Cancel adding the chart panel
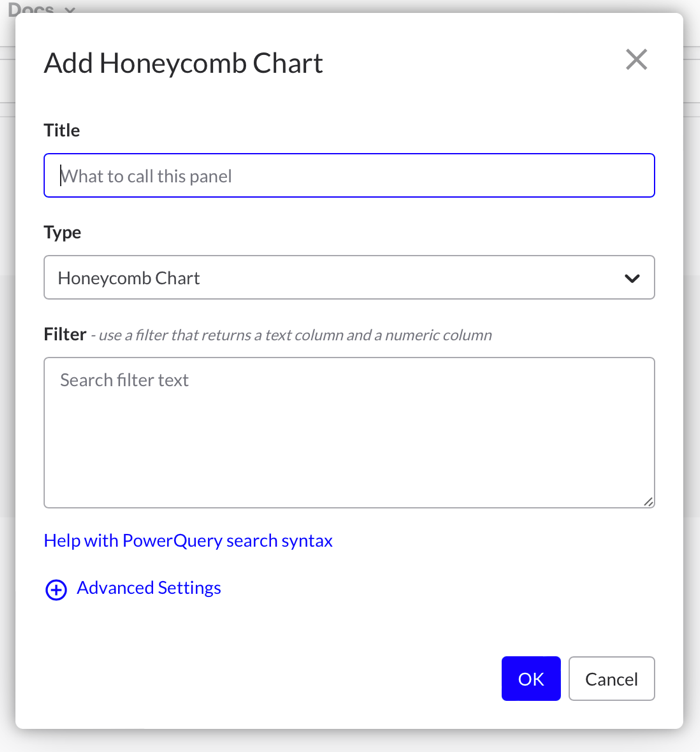 tap(611, 679)
